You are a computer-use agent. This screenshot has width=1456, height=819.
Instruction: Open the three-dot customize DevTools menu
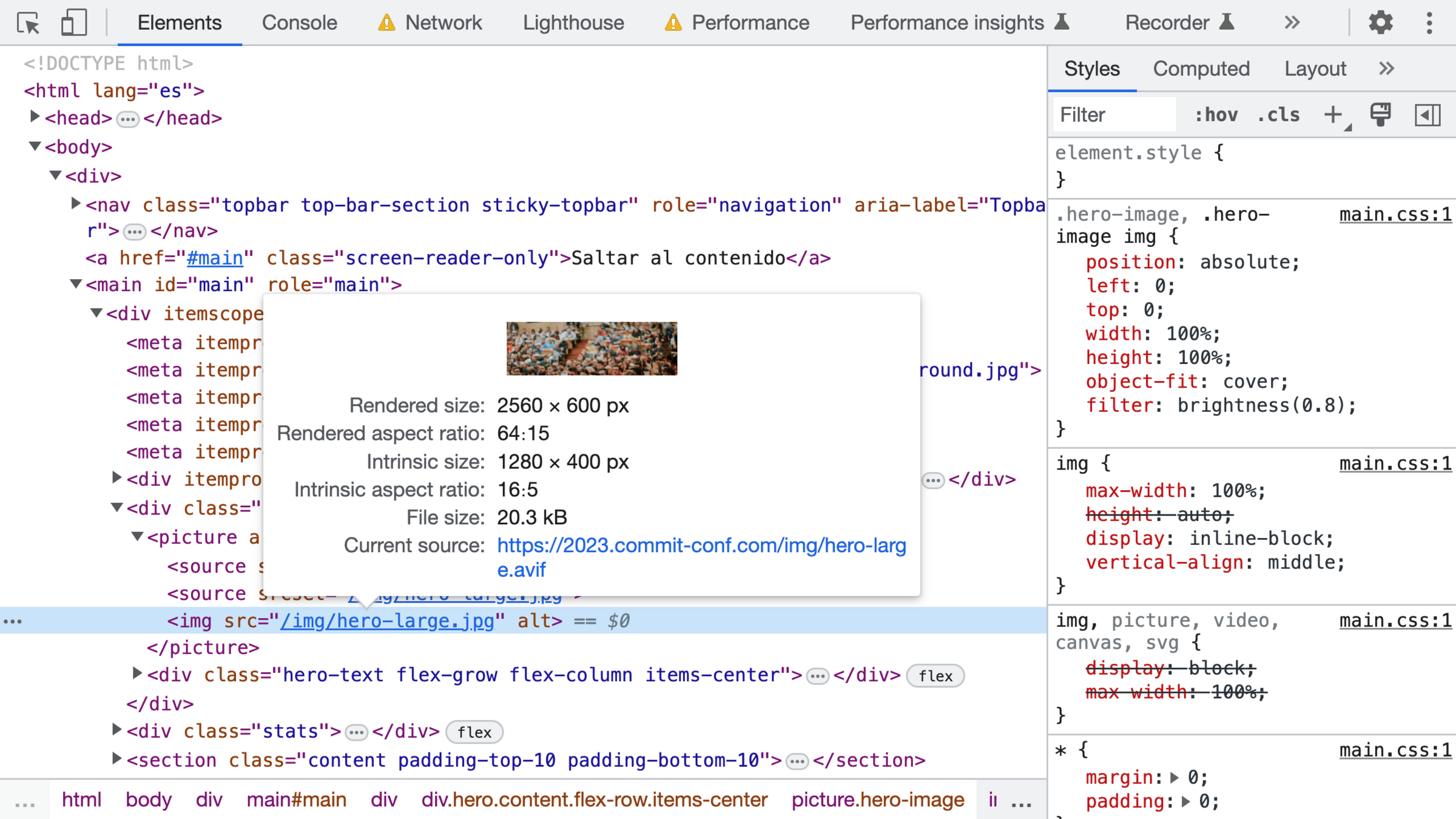click(1429, 23)
